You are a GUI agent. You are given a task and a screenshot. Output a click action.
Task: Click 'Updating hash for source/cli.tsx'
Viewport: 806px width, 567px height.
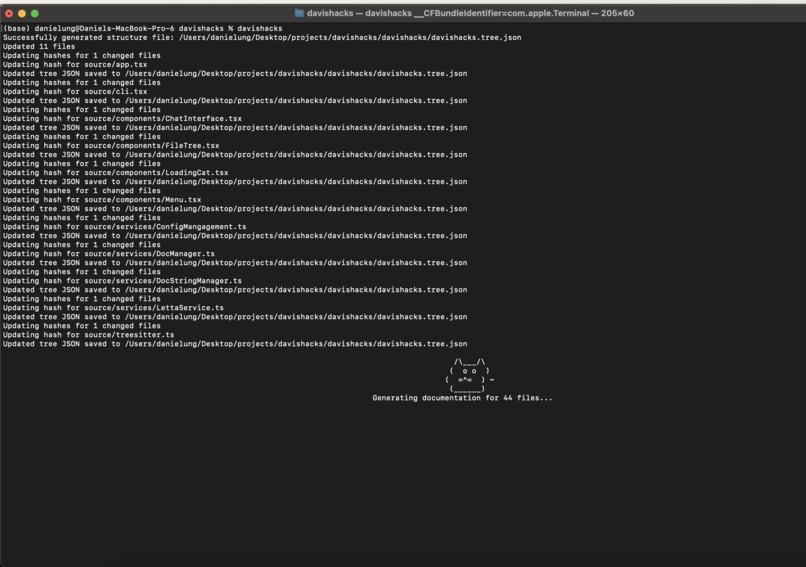[x=75, y=92]
